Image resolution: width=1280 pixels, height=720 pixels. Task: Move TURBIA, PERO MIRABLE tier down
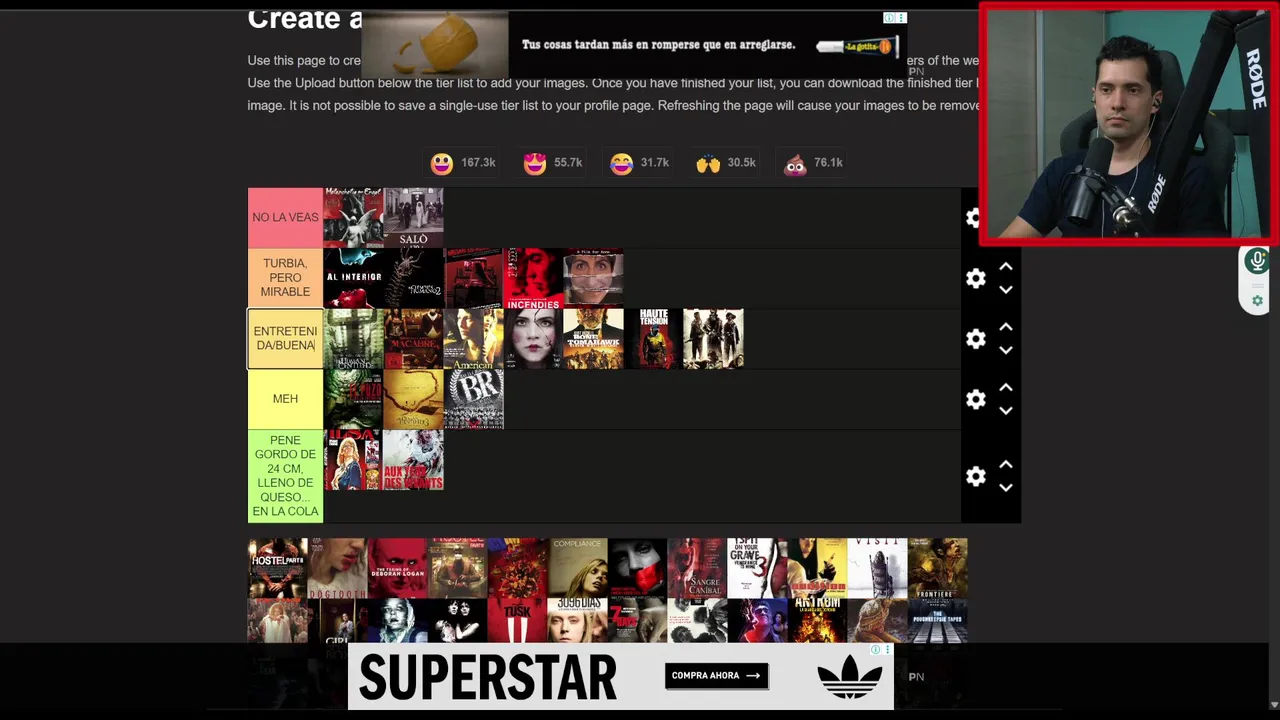click(1006, 290)
